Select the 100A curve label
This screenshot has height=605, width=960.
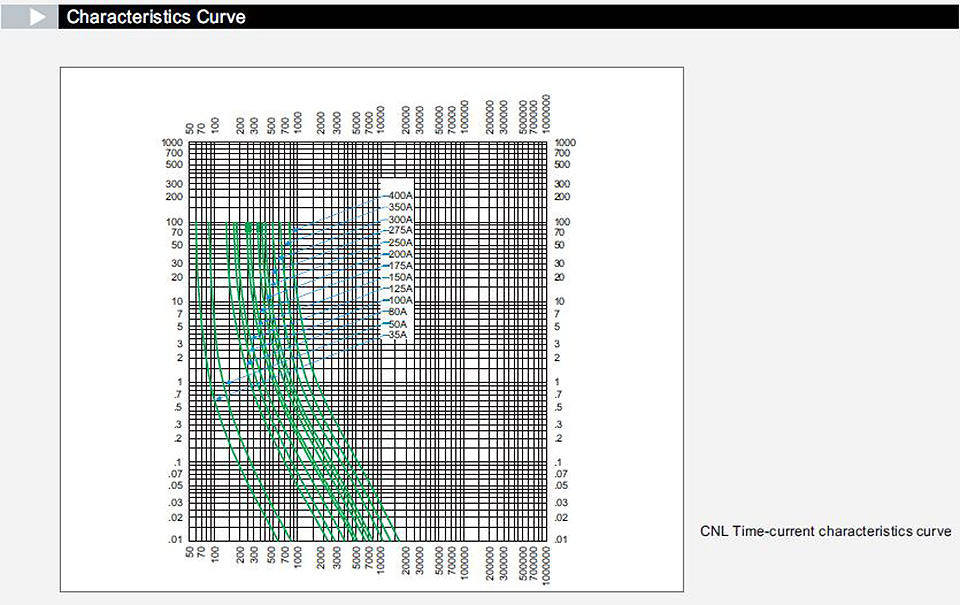click(x=401, y=300)
